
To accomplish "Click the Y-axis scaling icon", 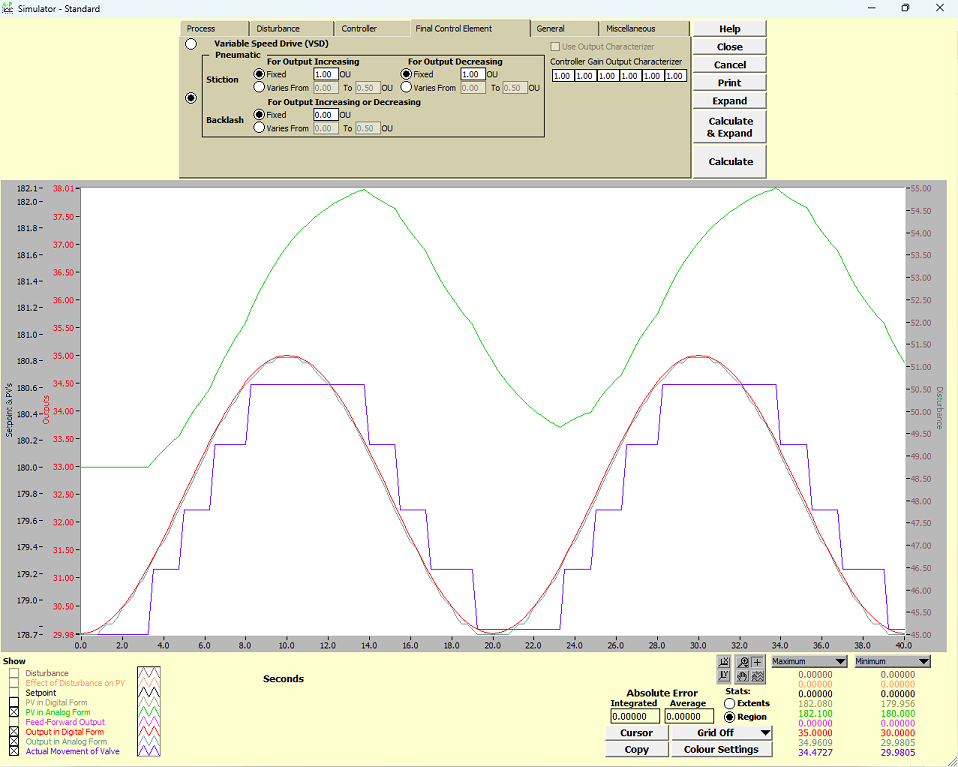I will 723,677.
